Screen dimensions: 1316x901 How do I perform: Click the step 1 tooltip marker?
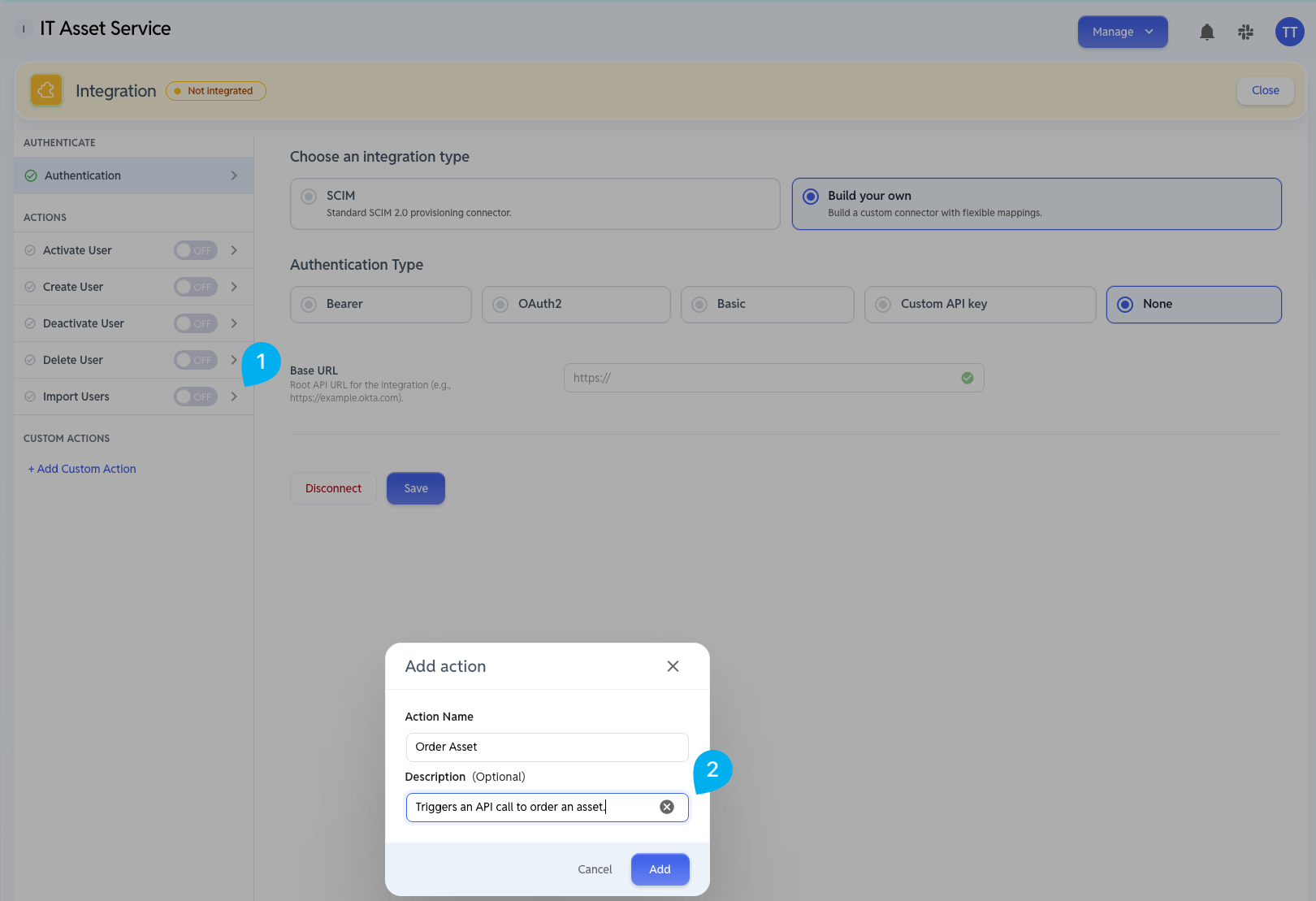pyautogui.click(x=261, y=363)
